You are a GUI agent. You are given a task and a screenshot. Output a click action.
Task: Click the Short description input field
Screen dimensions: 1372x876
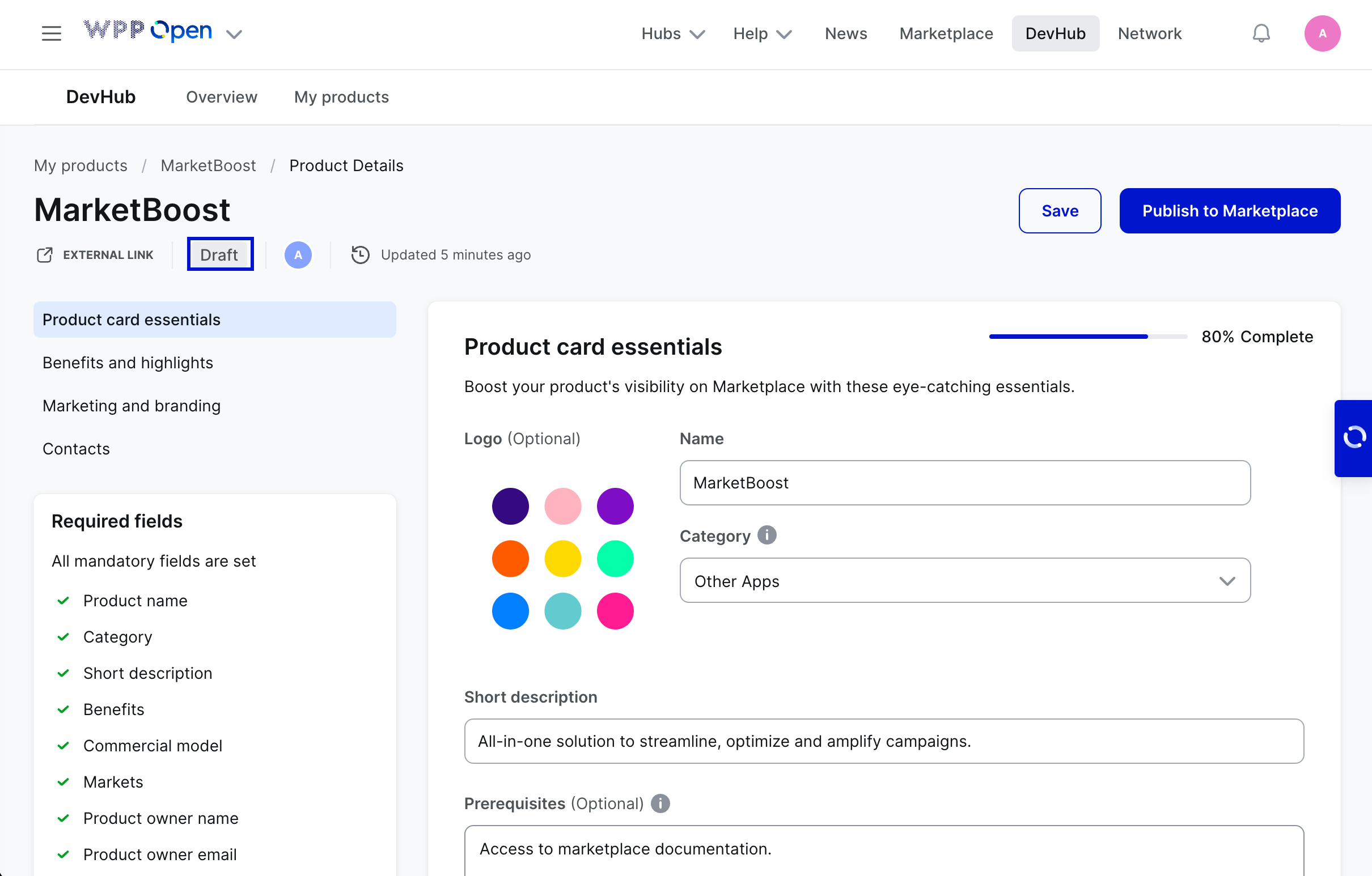point(883,741)
